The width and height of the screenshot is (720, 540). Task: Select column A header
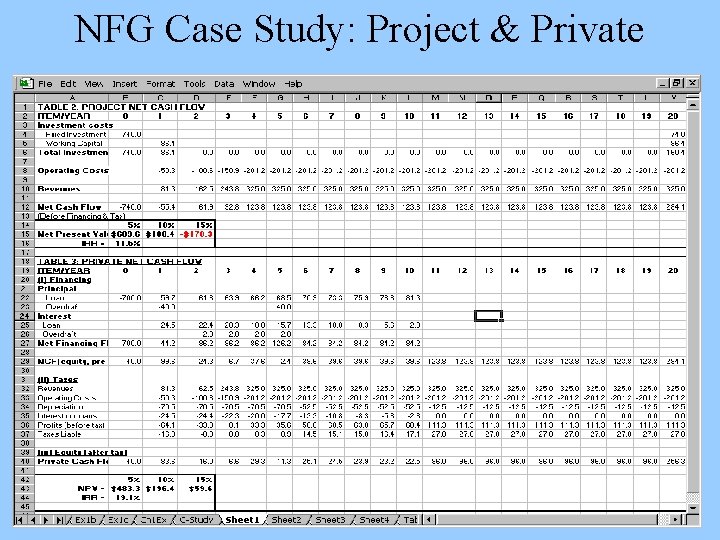coord(72,98)
